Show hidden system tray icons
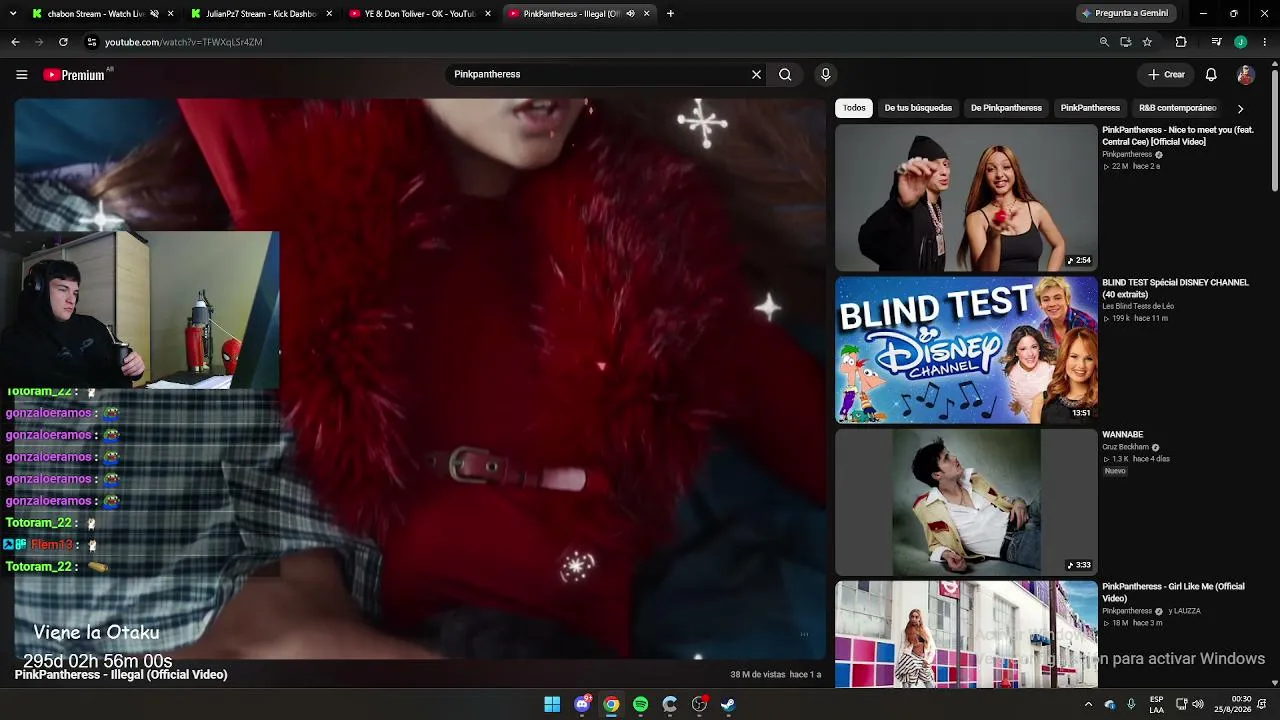The image size is (1280, 720). tap(1088, 704)
